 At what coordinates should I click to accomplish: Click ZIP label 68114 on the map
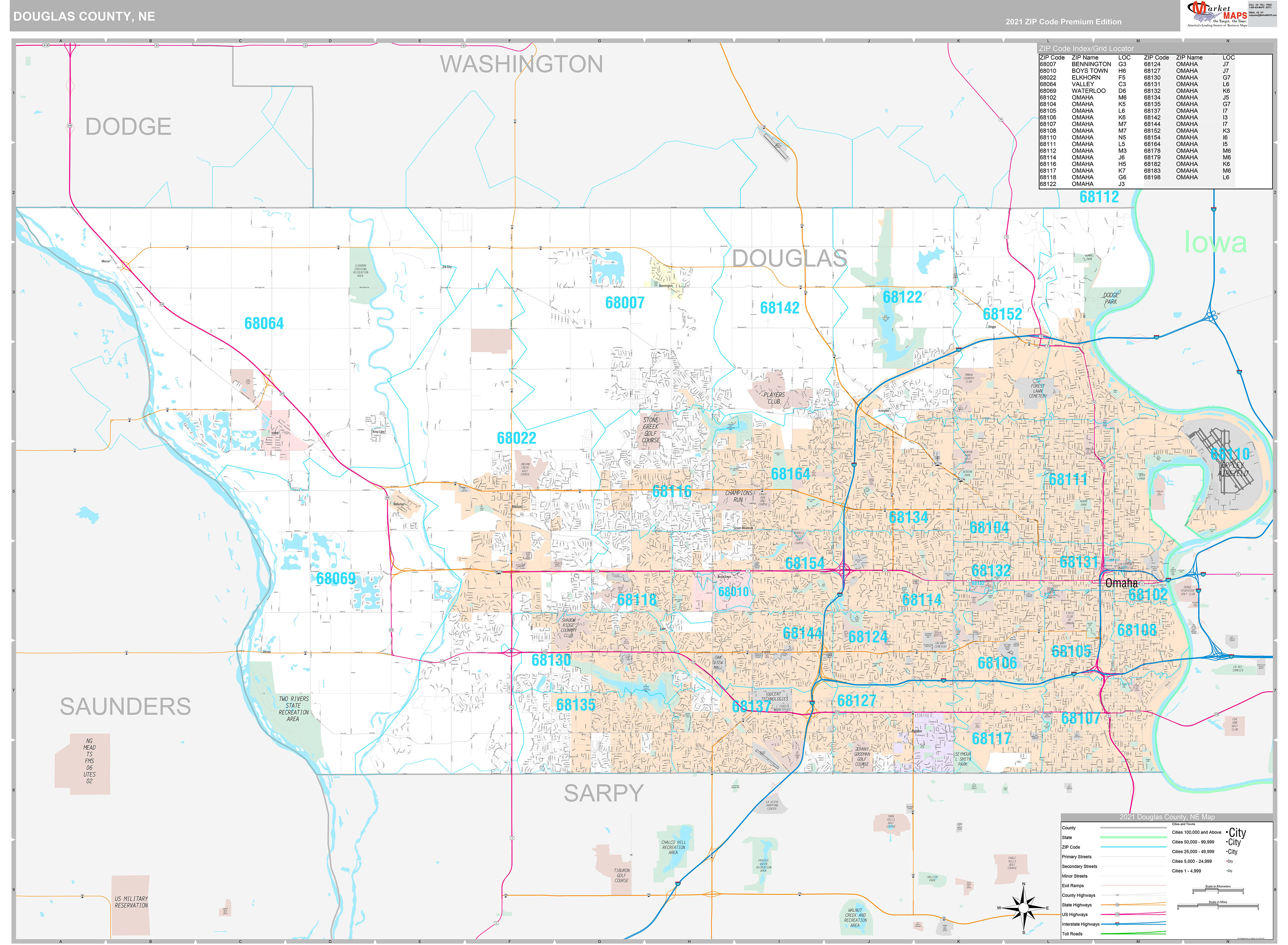coord(921,600)
